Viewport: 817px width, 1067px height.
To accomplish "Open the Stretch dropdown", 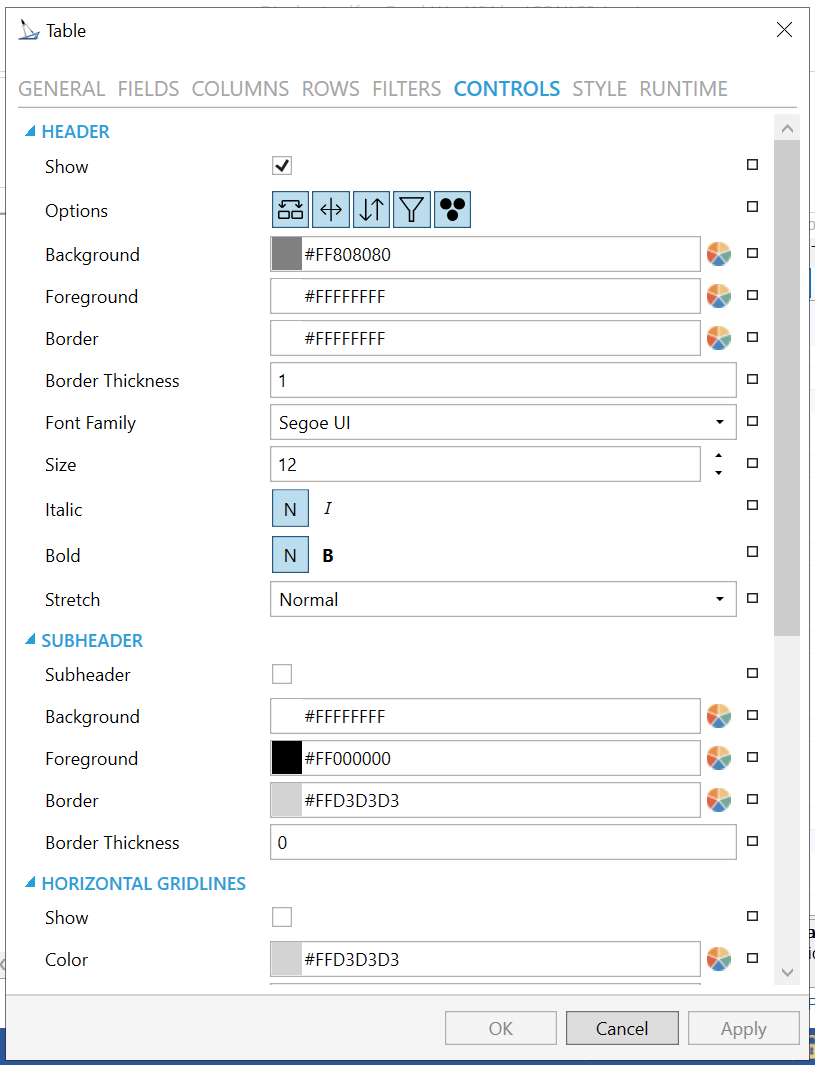I will (x=503, y=600).
